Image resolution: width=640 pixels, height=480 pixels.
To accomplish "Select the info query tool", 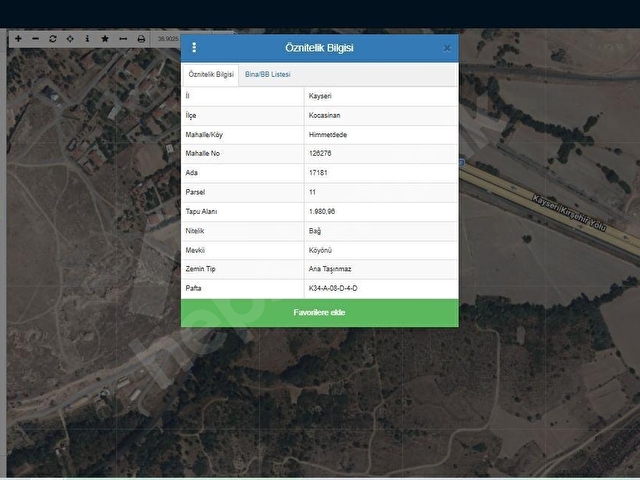I will point(87,39).
